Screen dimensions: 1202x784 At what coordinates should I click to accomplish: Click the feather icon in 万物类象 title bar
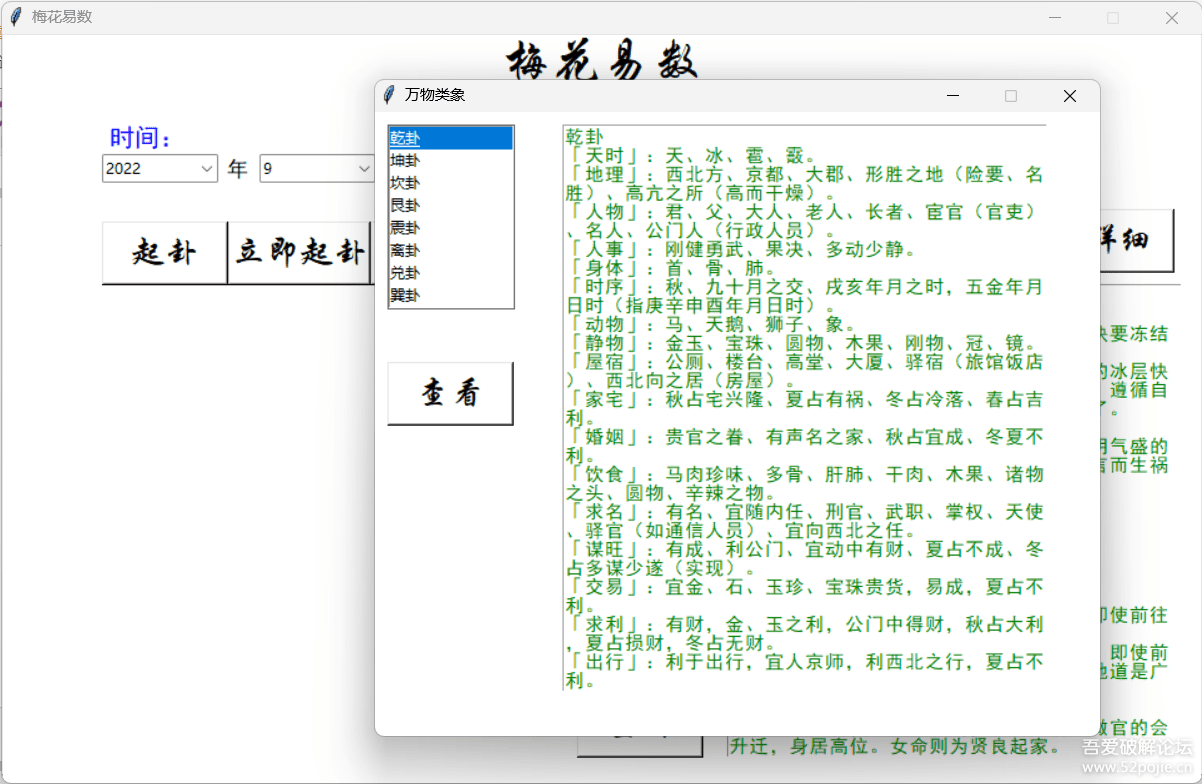click(390, 95)
